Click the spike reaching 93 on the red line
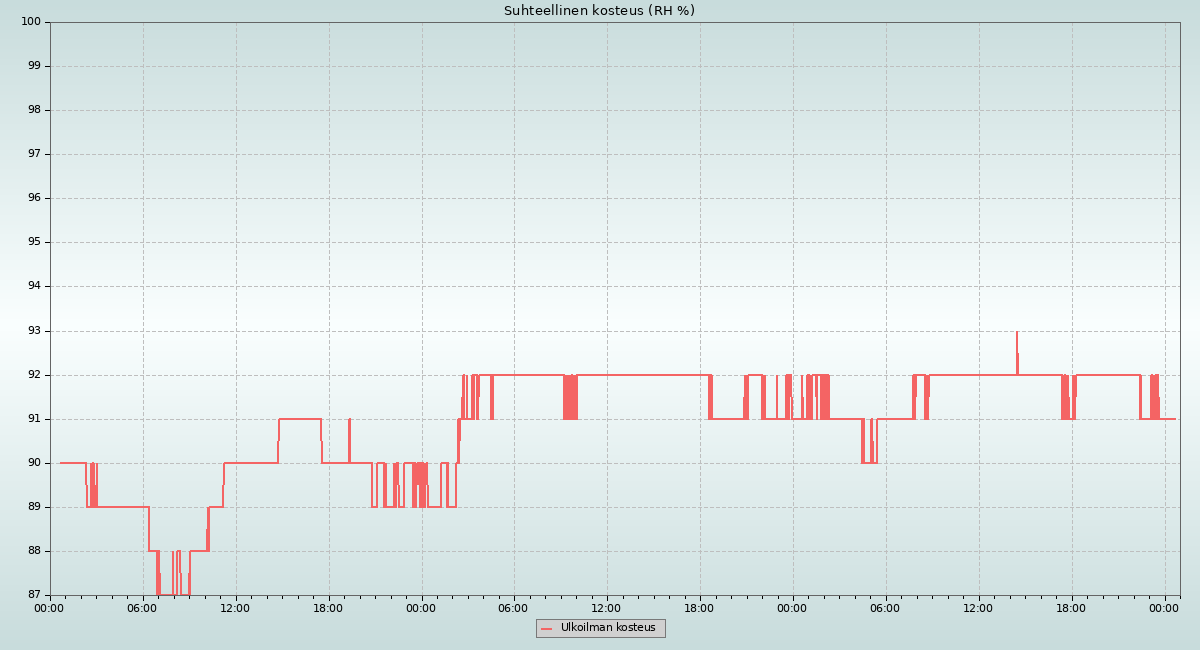Screen dimensions: 1200x650 (x=1017, y=334)
